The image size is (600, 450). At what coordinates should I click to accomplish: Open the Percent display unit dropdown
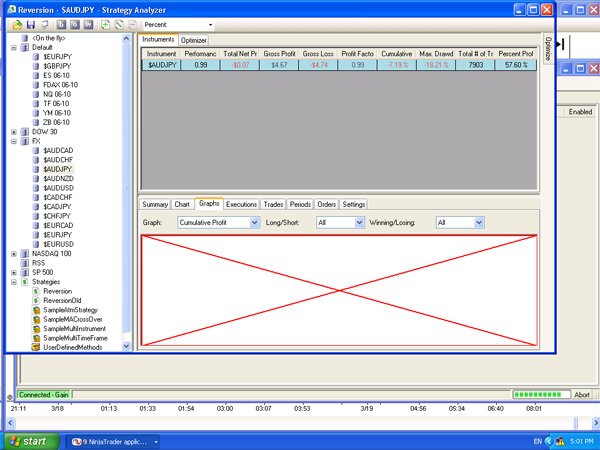(x=210, y=25)
